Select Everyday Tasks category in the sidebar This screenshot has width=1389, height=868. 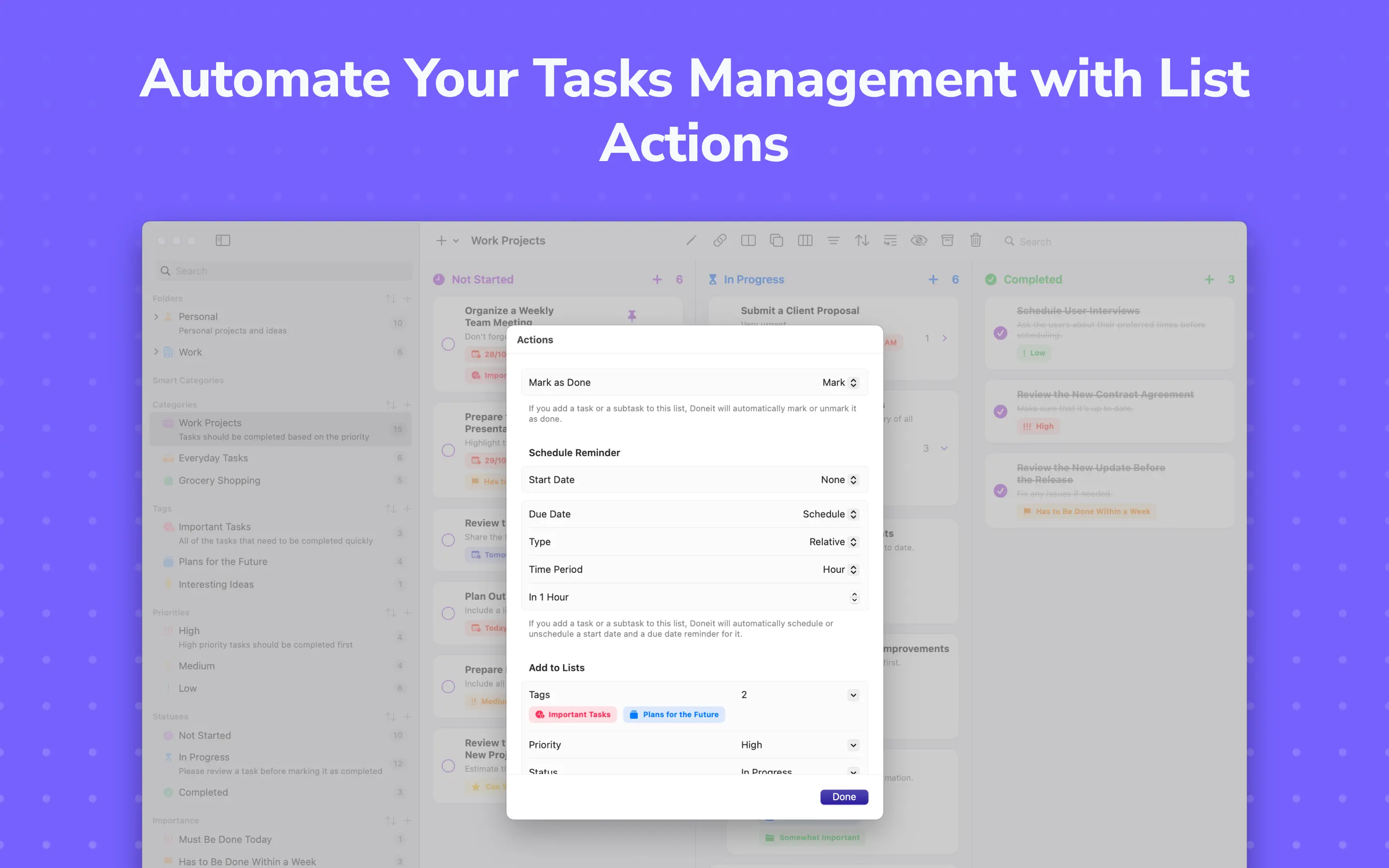[213, 458]
